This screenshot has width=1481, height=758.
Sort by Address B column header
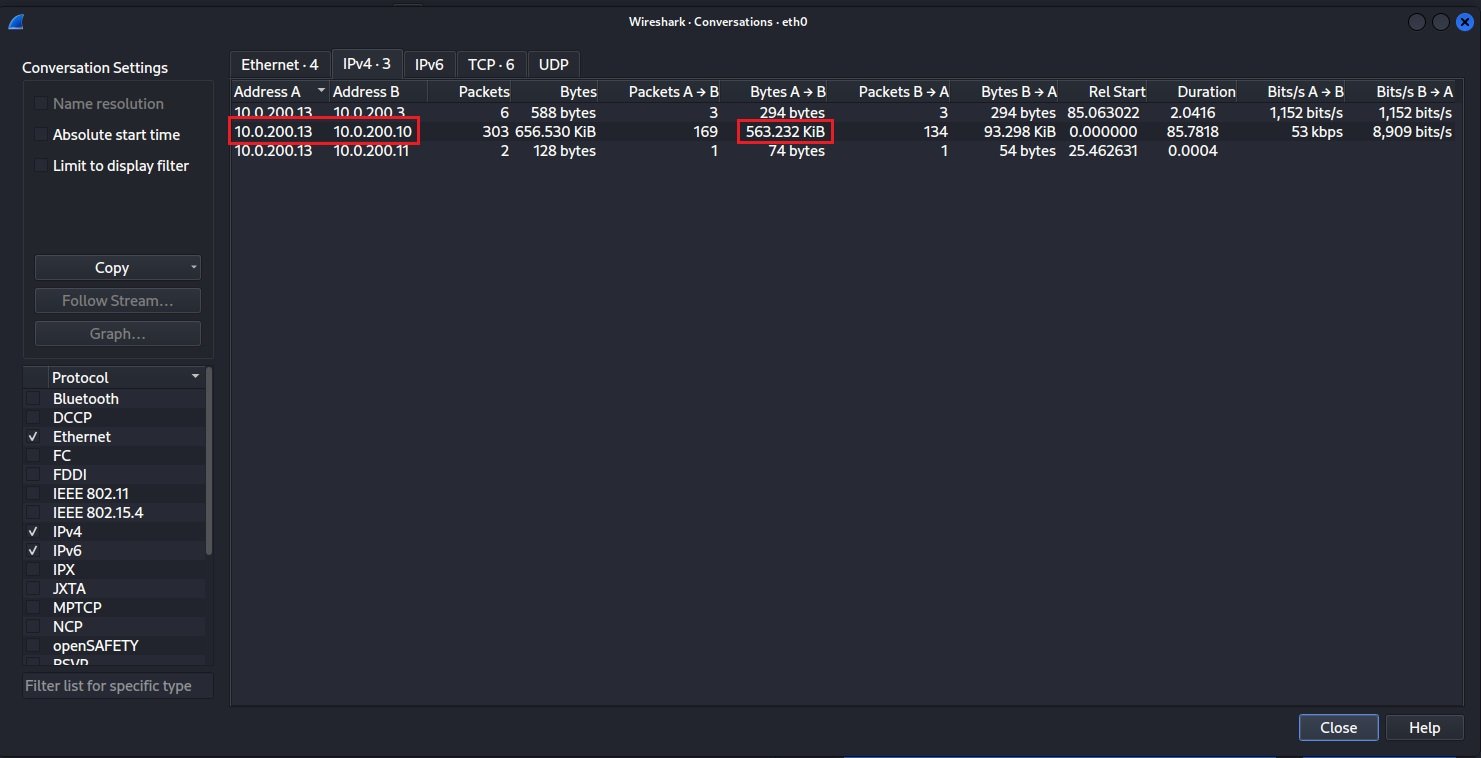[379, 91]
